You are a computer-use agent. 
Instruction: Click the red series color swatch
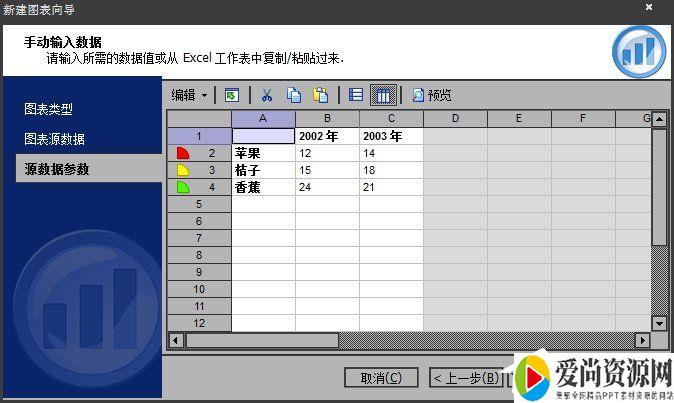click(182, 153)
